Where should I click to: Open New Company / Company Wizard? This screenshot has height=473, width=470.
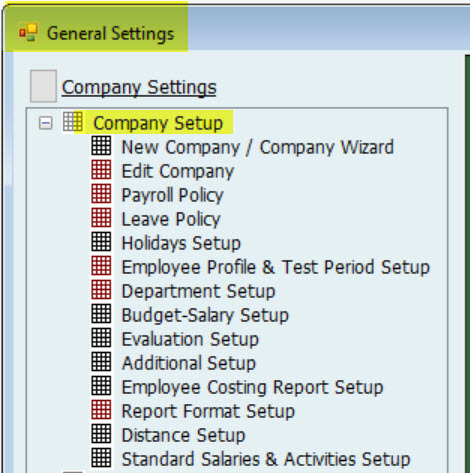(258, 147)
